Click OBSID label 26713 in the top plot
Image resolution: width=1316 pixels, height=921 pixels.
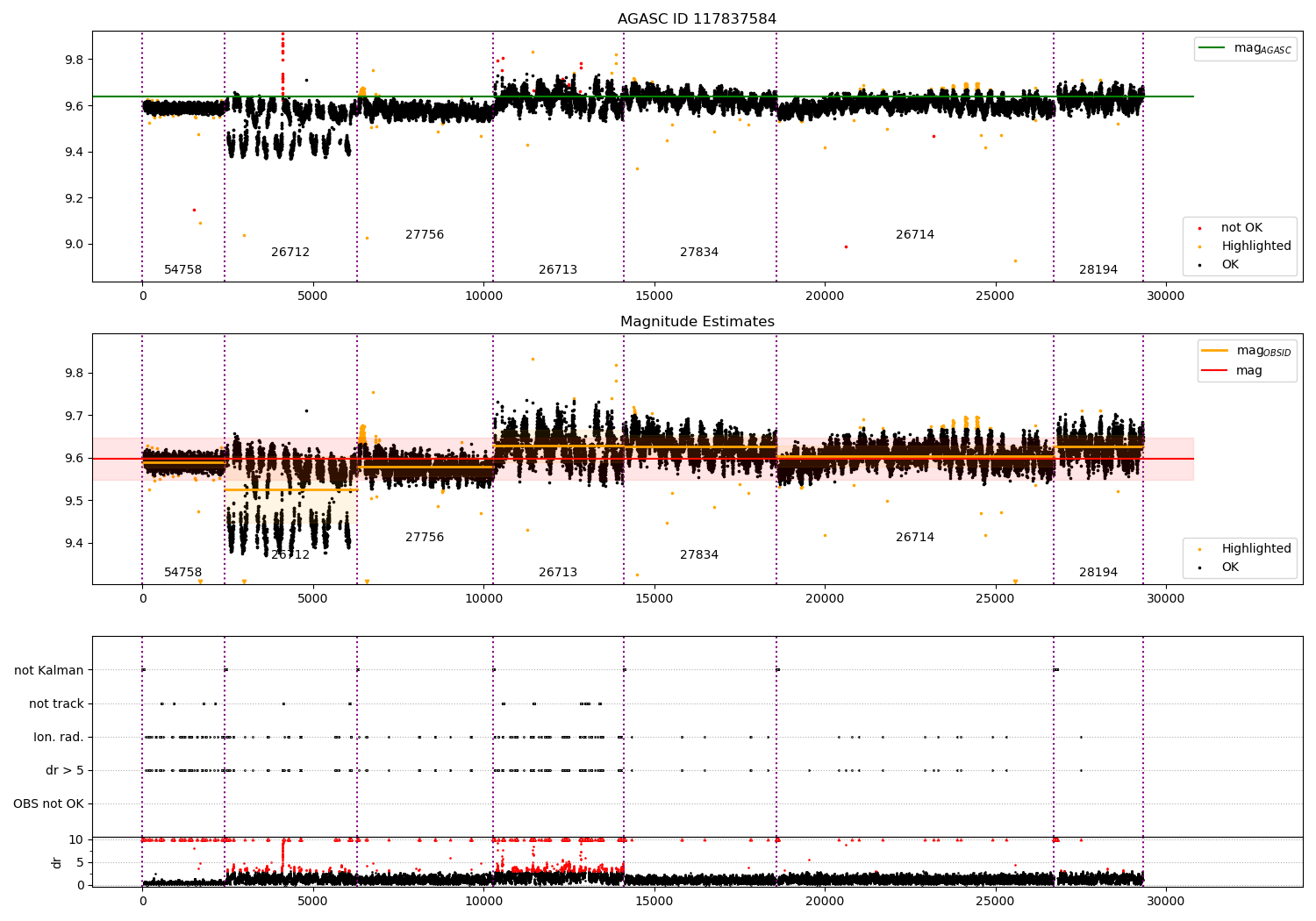coord(558,270)
